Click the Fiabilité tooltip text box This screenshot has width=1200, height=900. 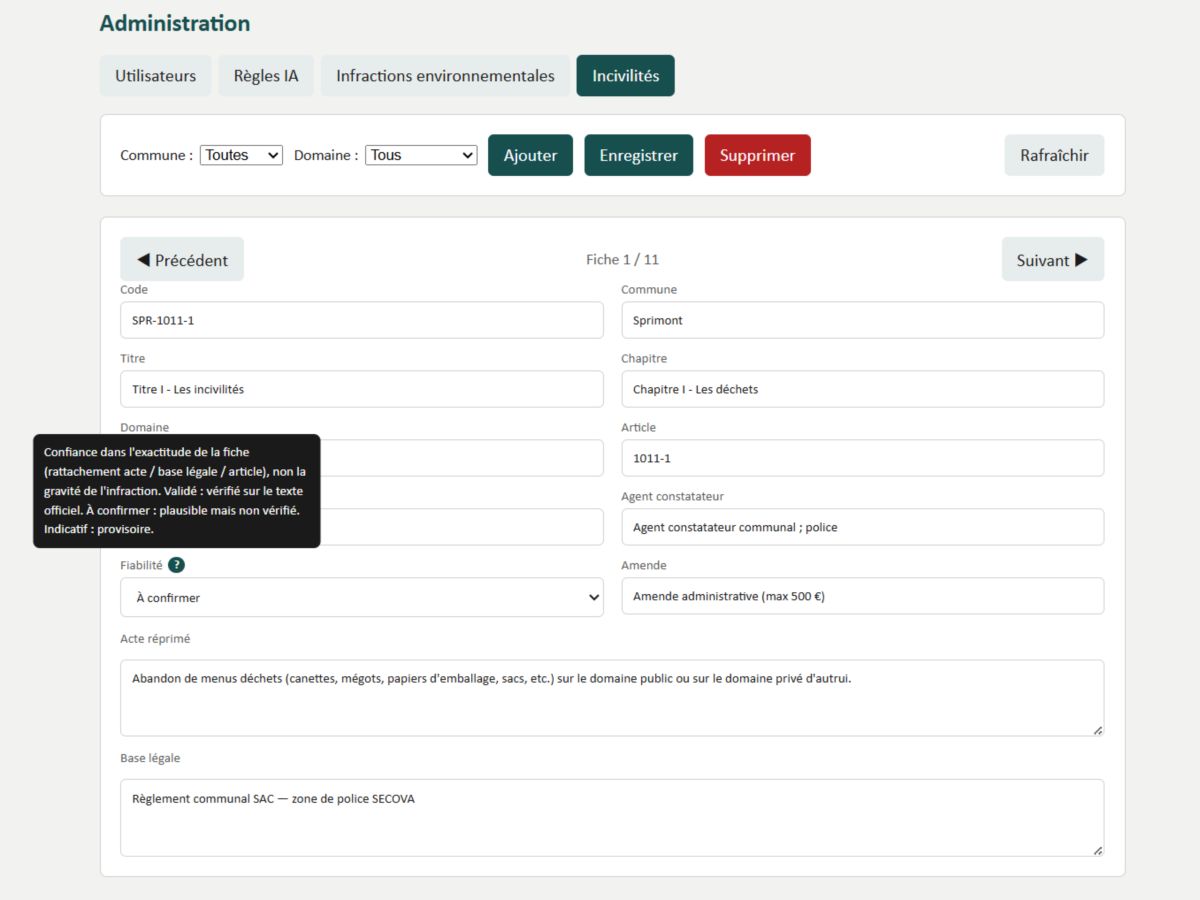[x=177, y=491]
